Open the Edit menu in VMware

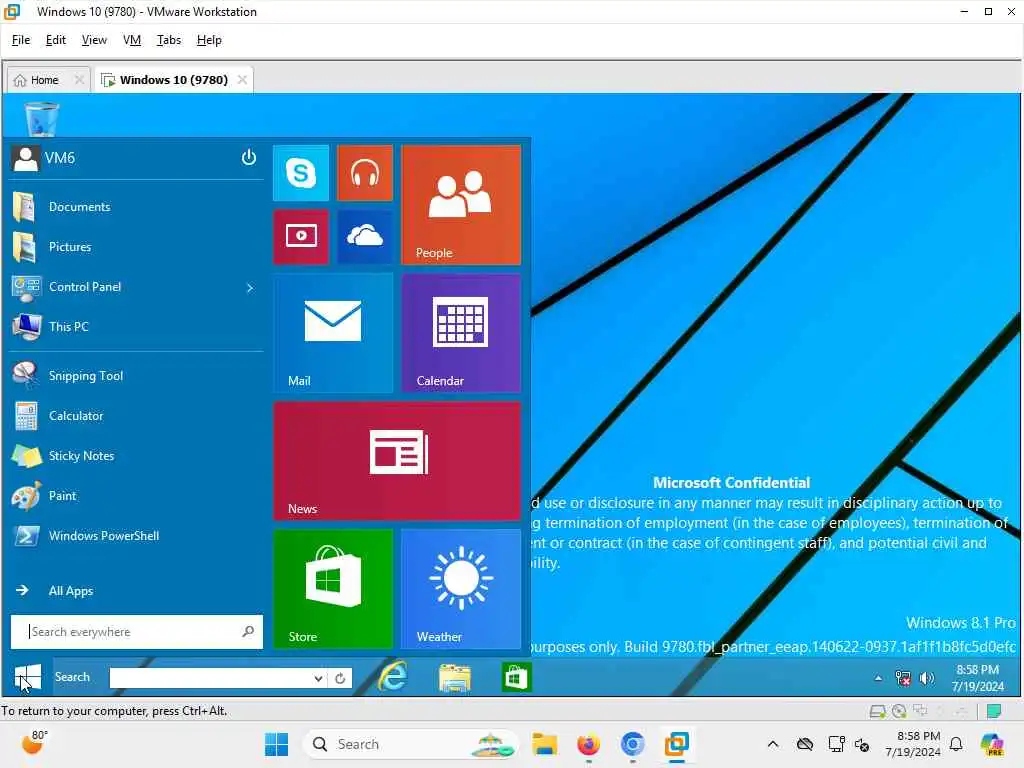coord(56,40)
